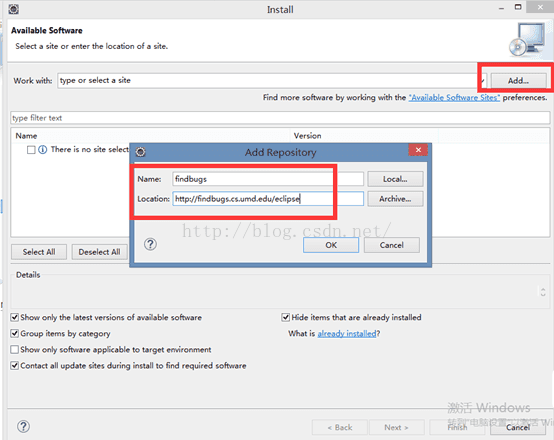Click the Details scroll stepper arrows
Viewport: 554px width, 440px height.
coord(543,292)
